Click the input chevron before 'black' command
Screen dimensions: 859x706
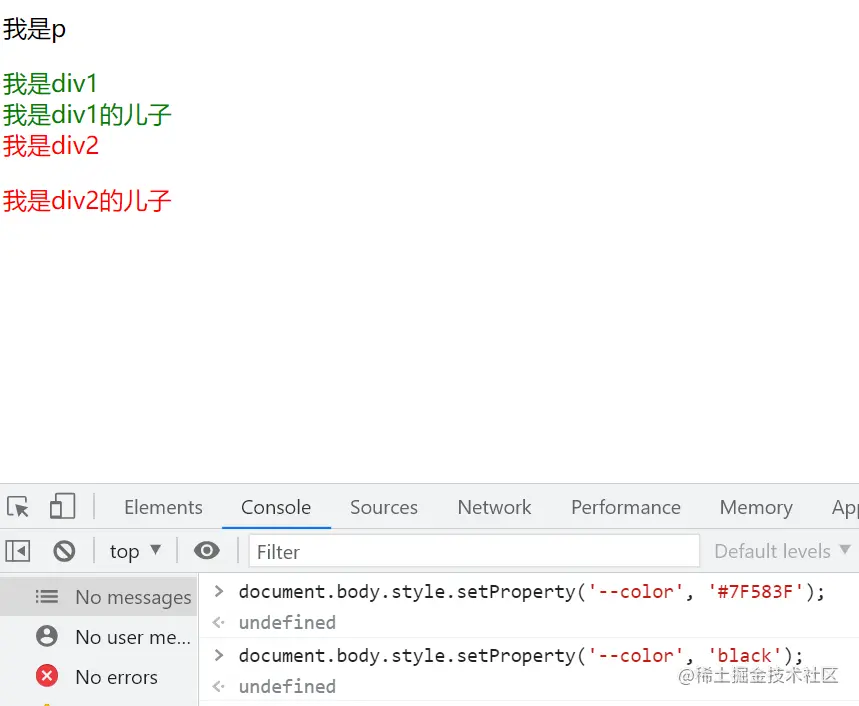point(219,656)
